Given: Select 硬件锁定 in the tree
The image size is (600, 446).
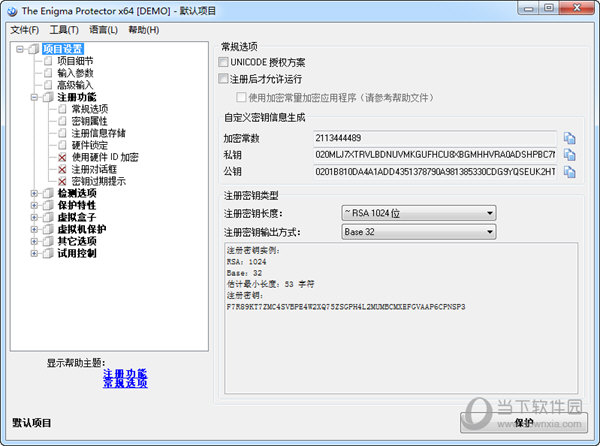Looking at the screenshot, I should pyautogui.click(x=90, y=145).
